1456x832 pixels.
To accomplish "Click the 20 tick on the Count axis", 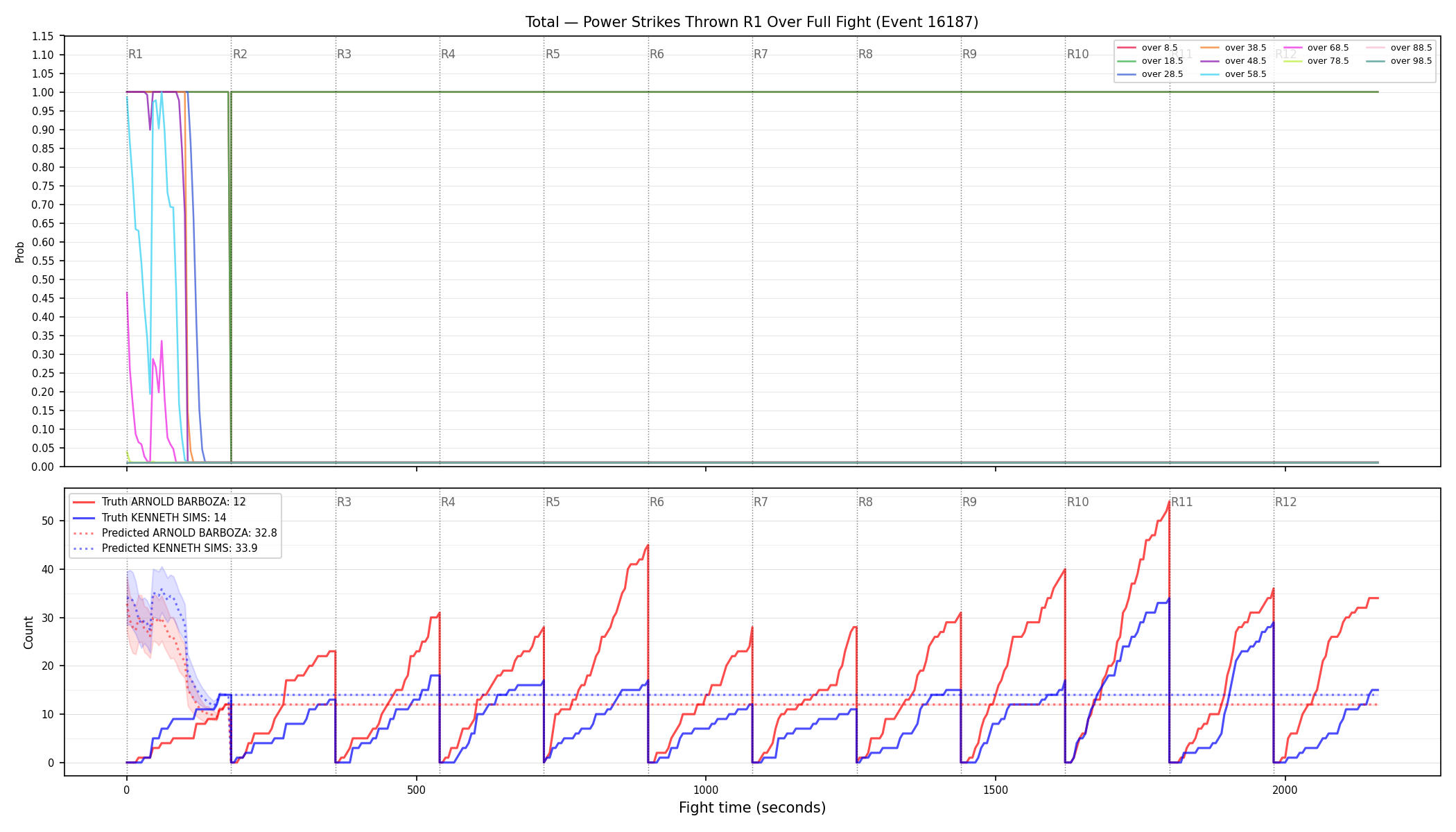I will click(x=48, y=666).
